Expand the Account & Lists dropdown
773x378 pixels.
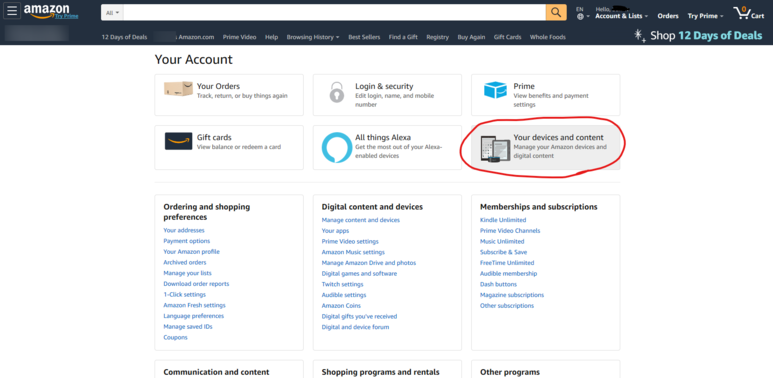621,16
